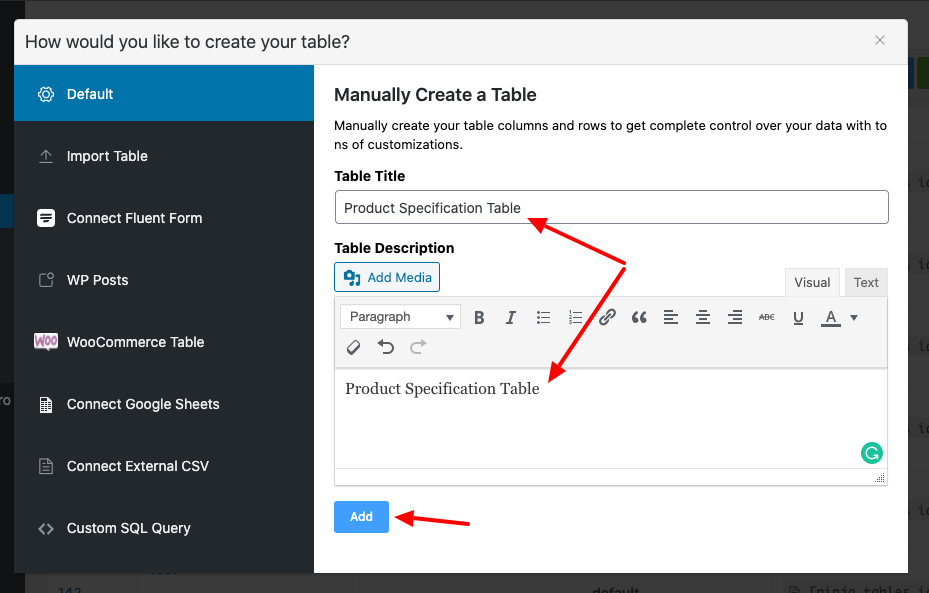Toggle bold formatting in the editor
The image size is (929, 593).
pos(479,317)
